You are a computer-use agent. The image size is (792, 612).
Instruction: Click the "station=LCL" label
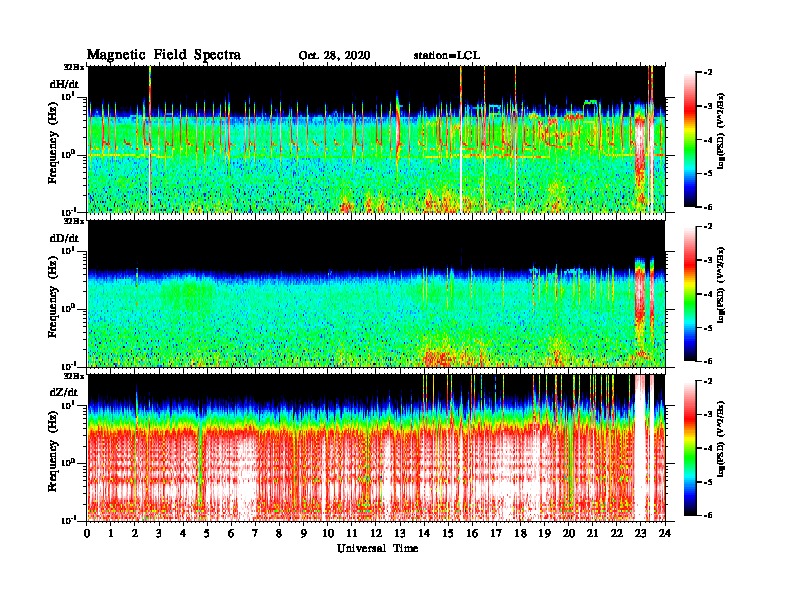[x=447, y=55]
